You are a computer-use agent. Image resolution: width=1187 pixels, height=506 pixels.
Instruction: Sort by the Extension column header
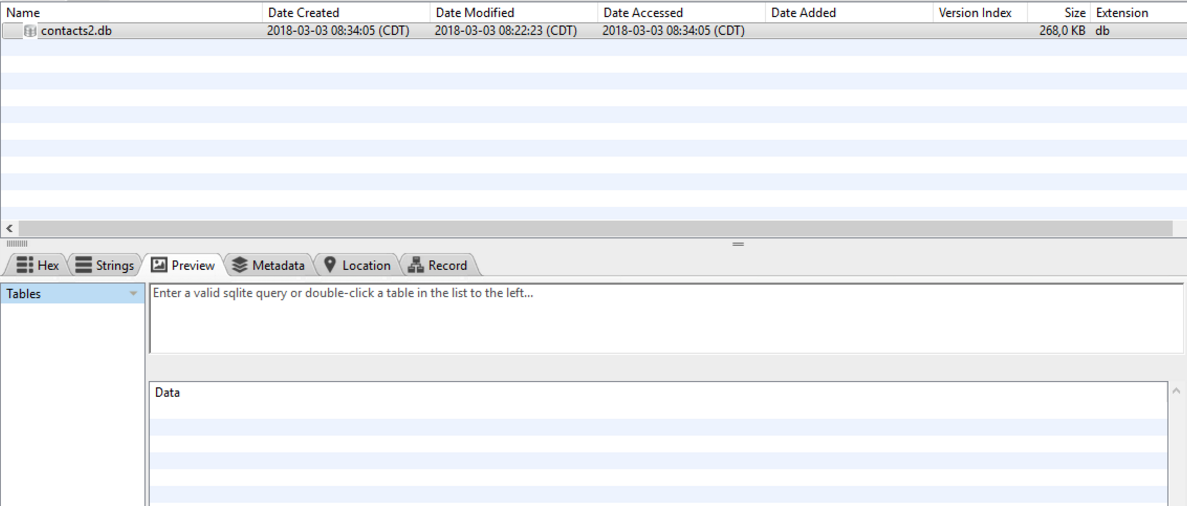[1139, 13]
